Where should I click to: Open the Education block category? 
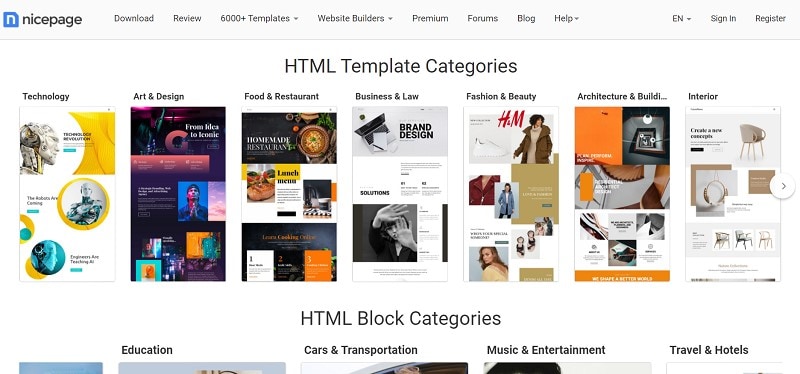pos(147,350)
